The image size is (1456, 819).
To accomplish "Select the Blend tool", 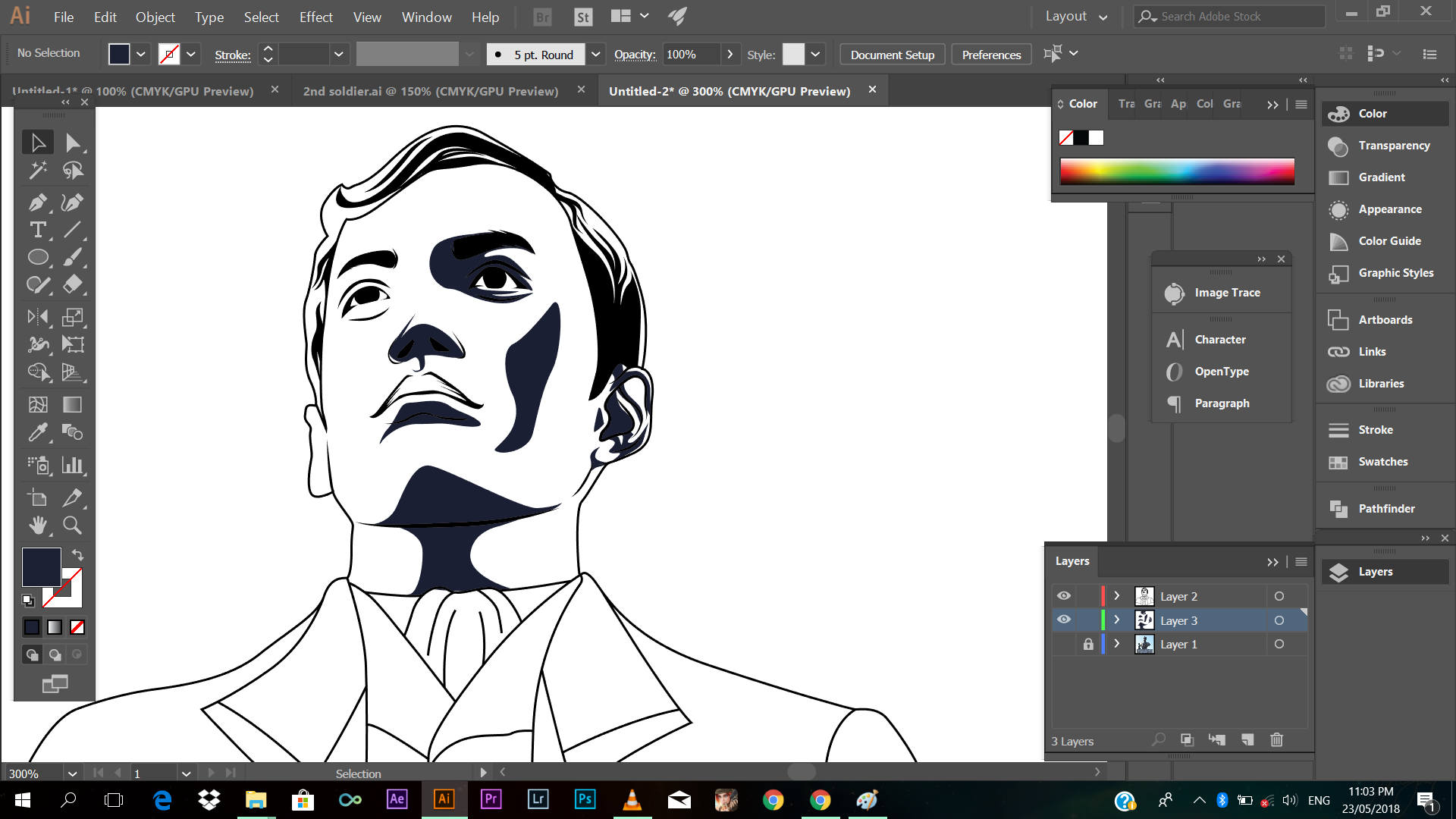I will (x=73, y=432).
